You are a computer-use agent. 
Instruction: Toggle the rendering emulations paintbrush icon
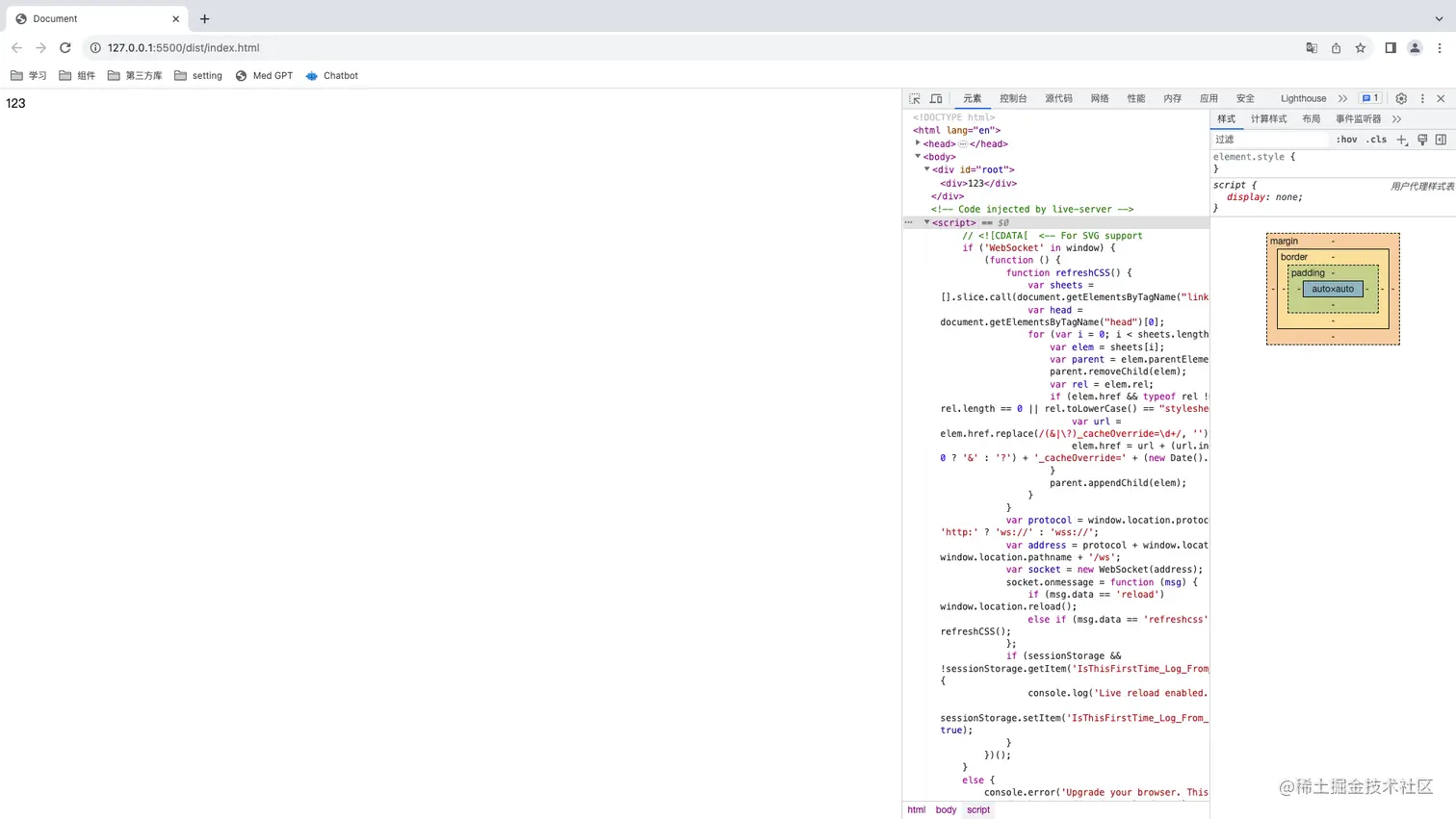[x=1422, y=140]
